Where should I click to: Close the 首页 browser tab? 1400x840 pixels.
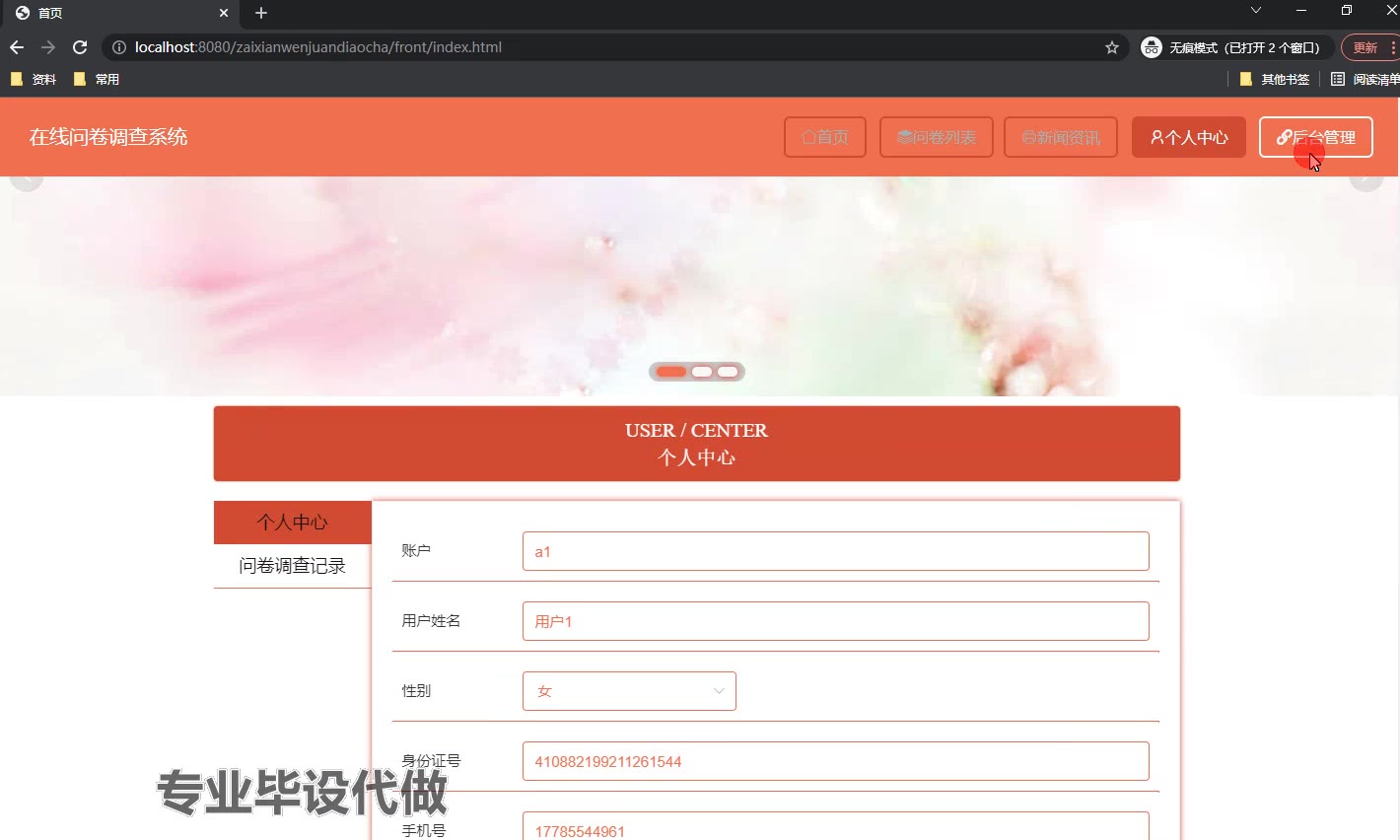point(224,13)
